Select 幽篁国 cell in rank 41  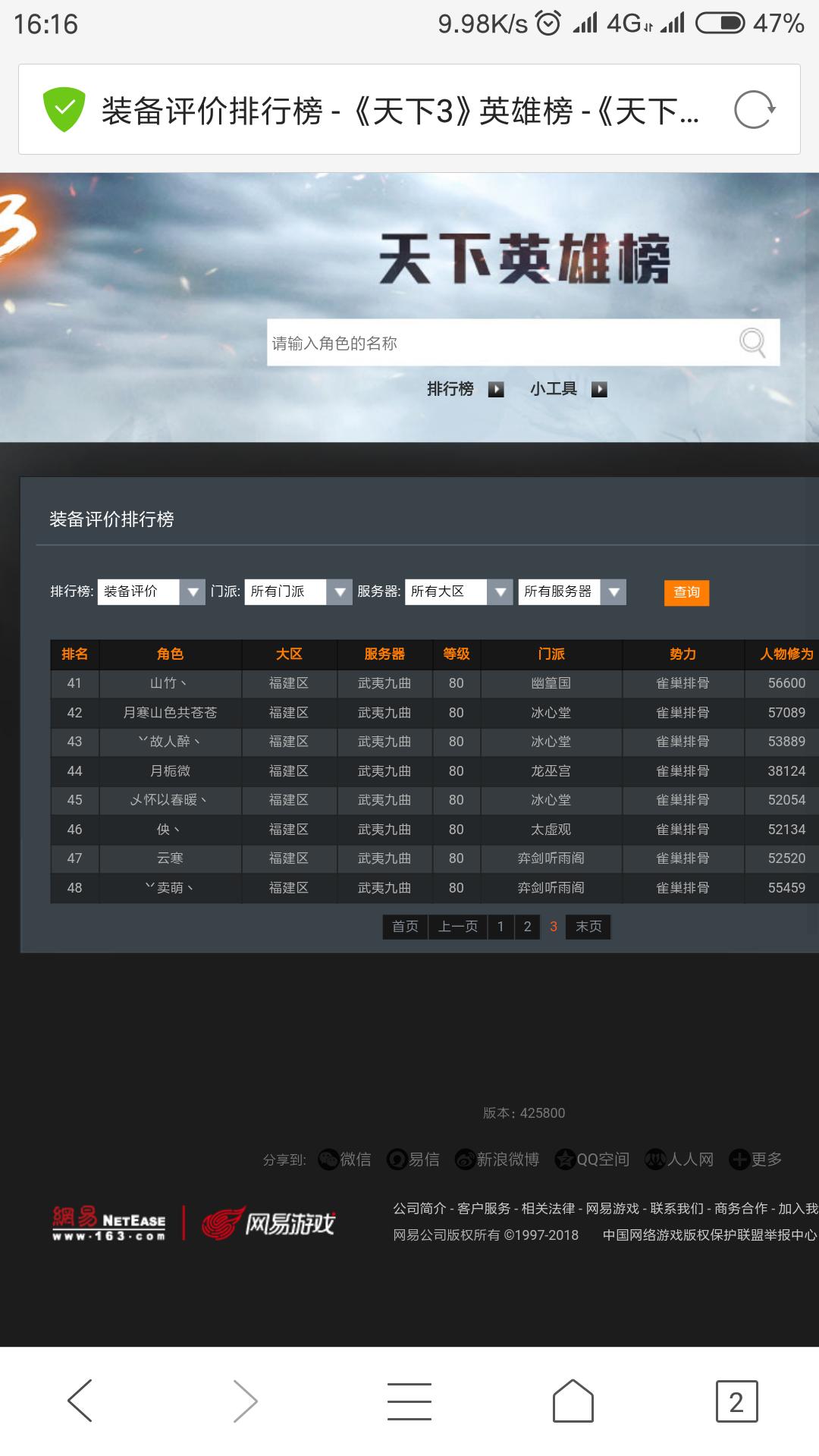tap(551, 683)
